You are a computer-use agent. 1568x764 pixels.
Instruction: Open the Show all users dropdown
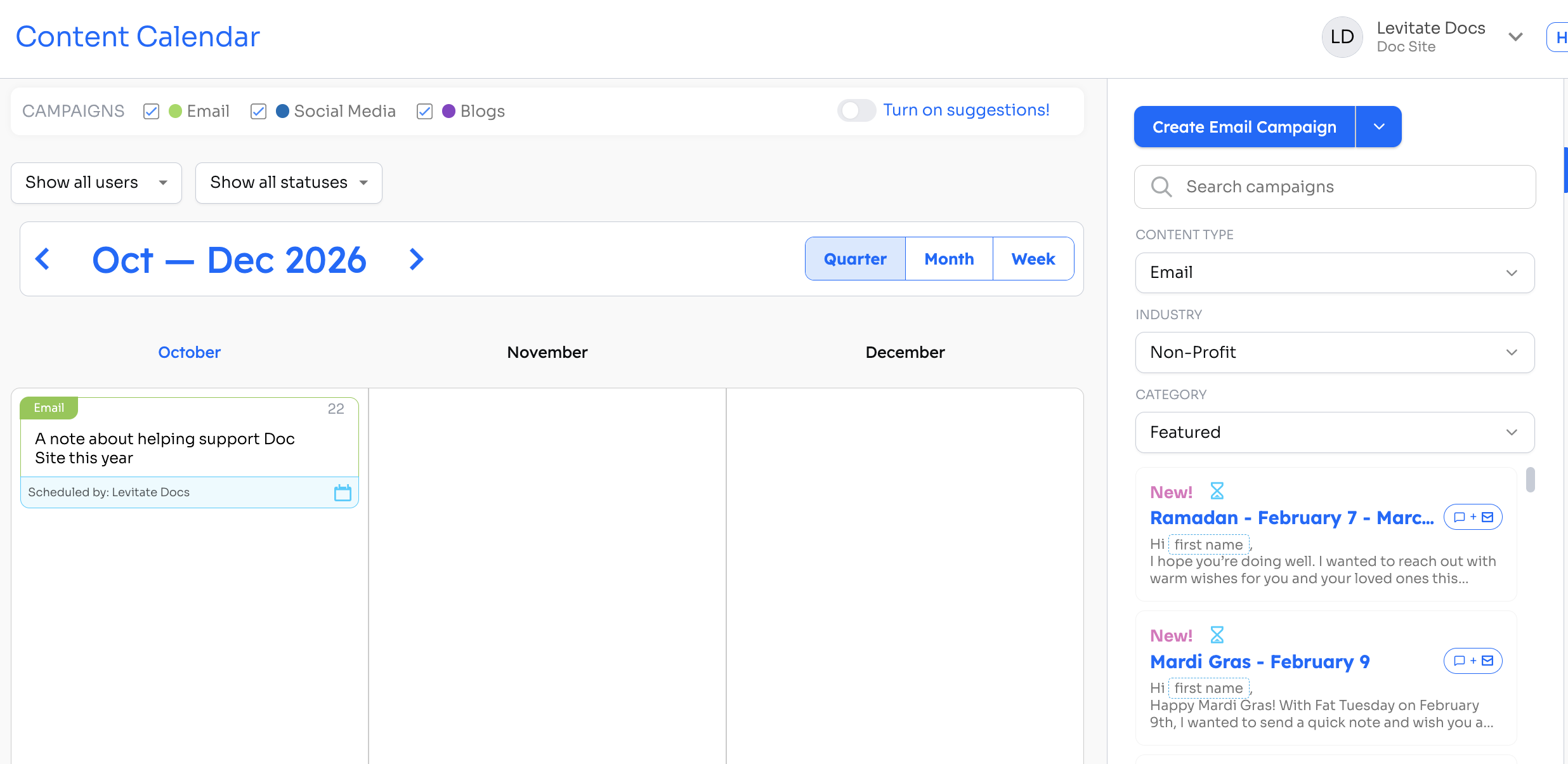click(x=96, y=183)
